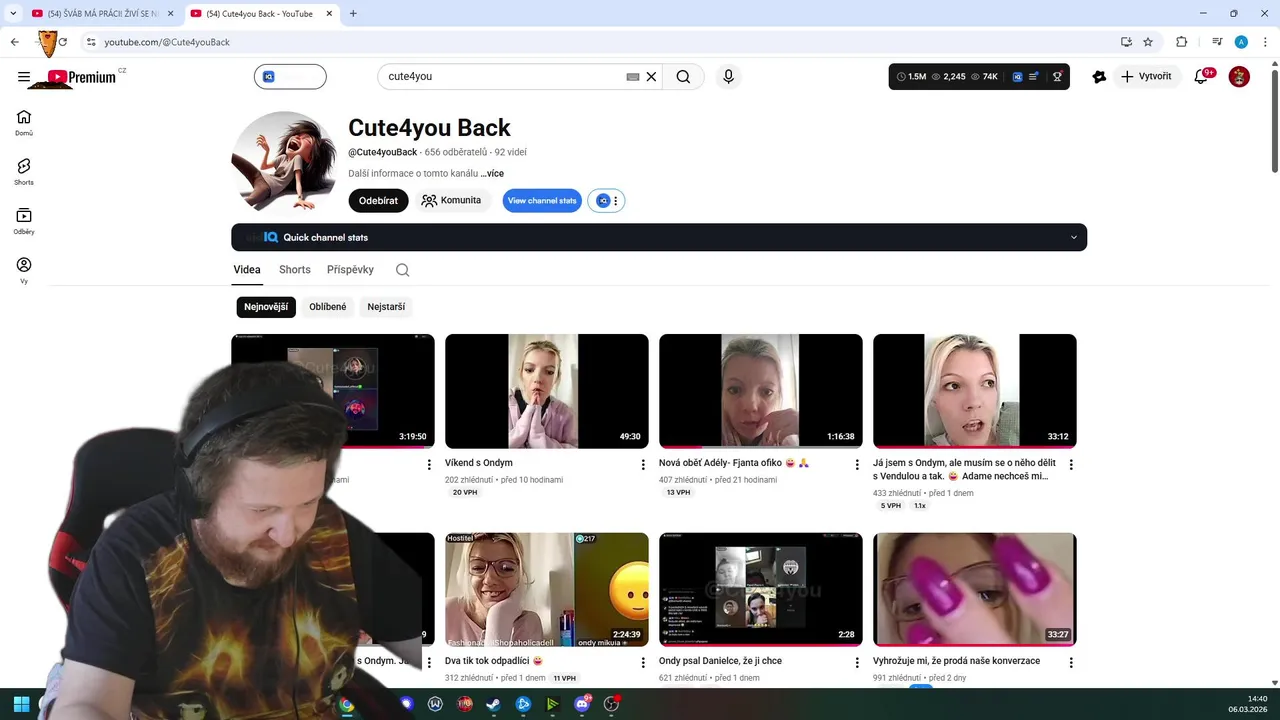Click the search magnifier button

pyautogui.click(x=683, y=77)
